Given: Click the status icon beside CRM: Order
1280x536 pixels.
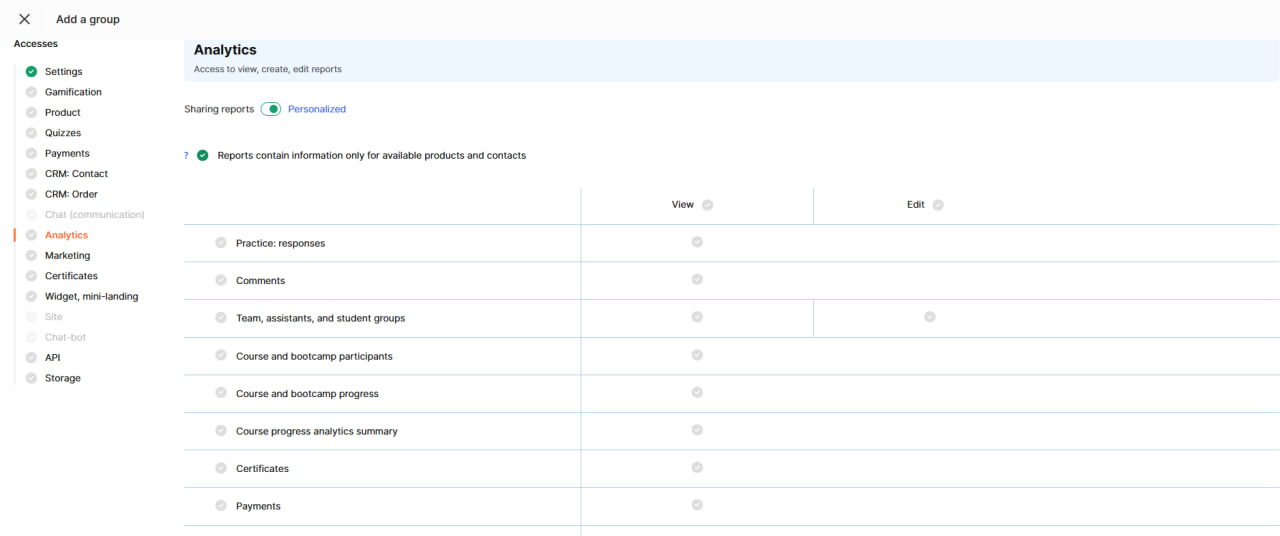Looking at the screenshot, I should [31, 194].
